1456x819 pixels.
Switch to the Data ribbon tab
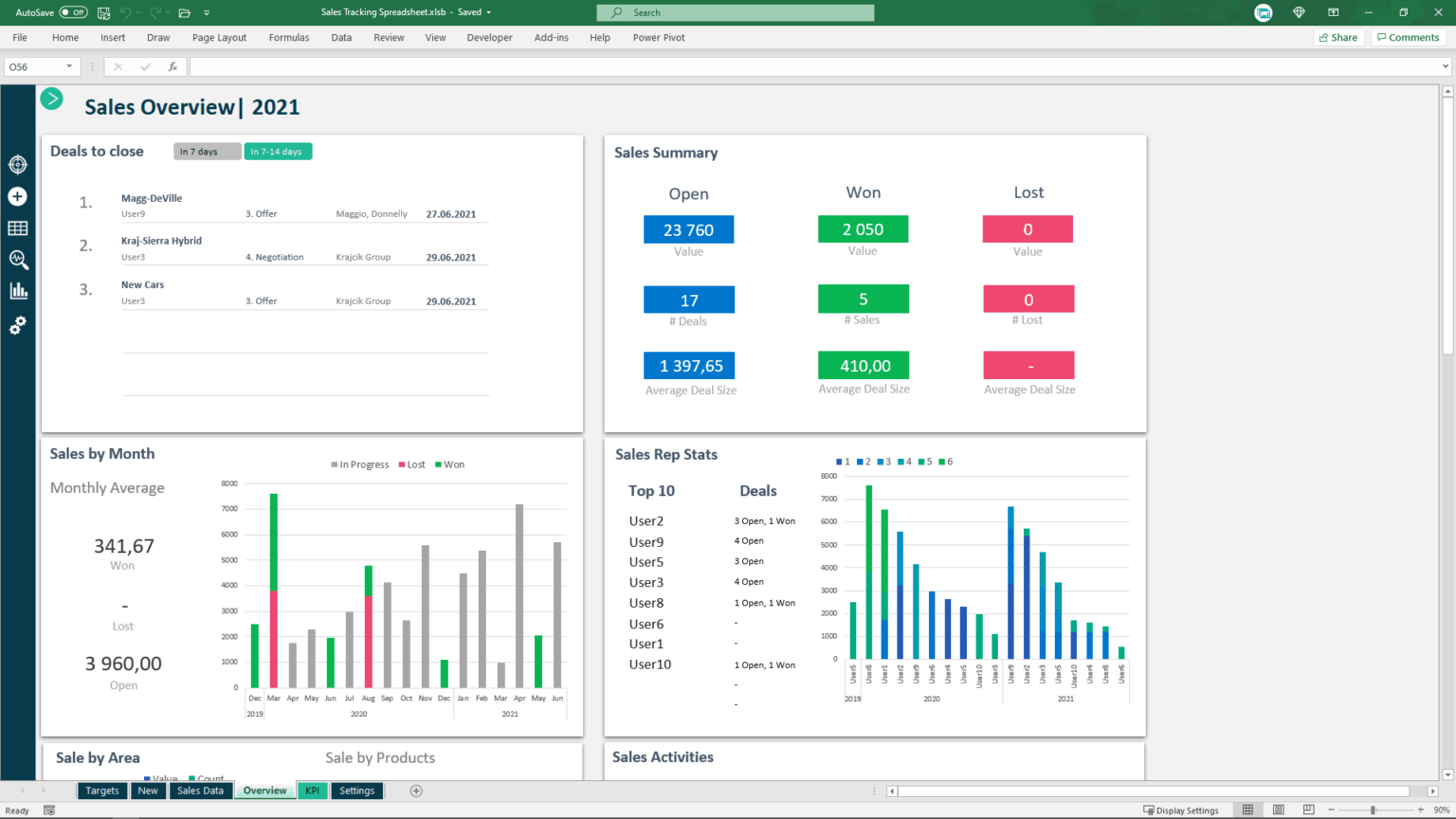coord(341,37)
